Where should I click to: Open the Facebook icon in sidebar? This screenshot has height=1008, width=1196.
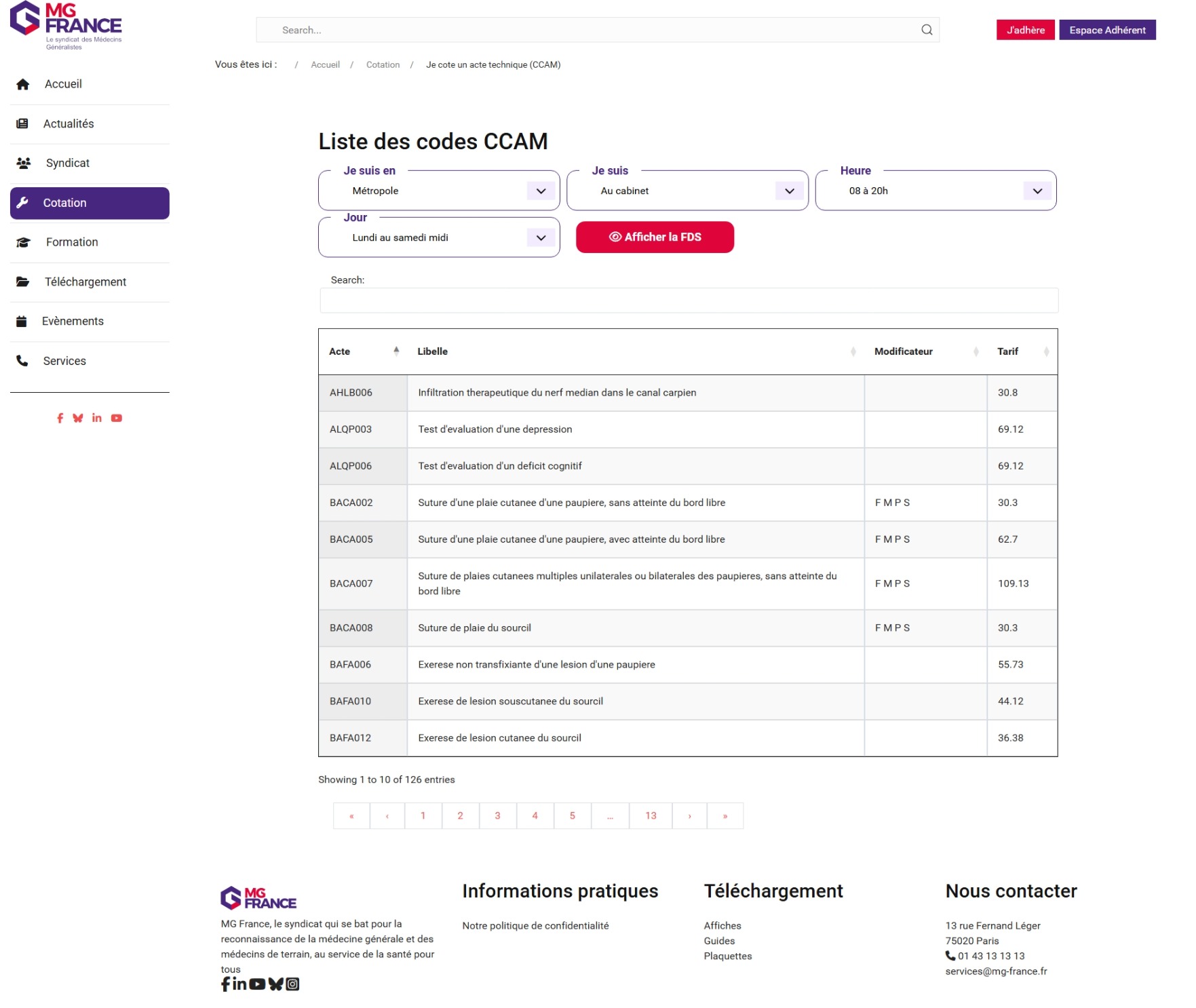coord(60,419)
